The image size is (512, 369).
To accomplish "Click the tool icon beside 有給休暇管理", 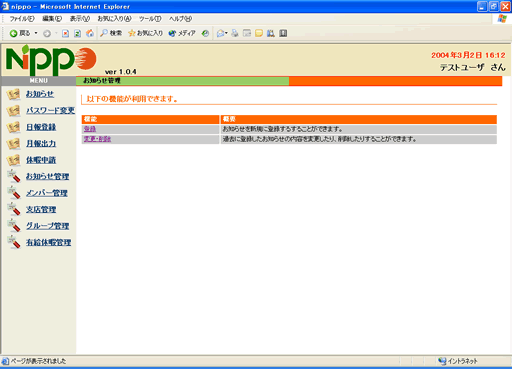I will pos(14,242).
